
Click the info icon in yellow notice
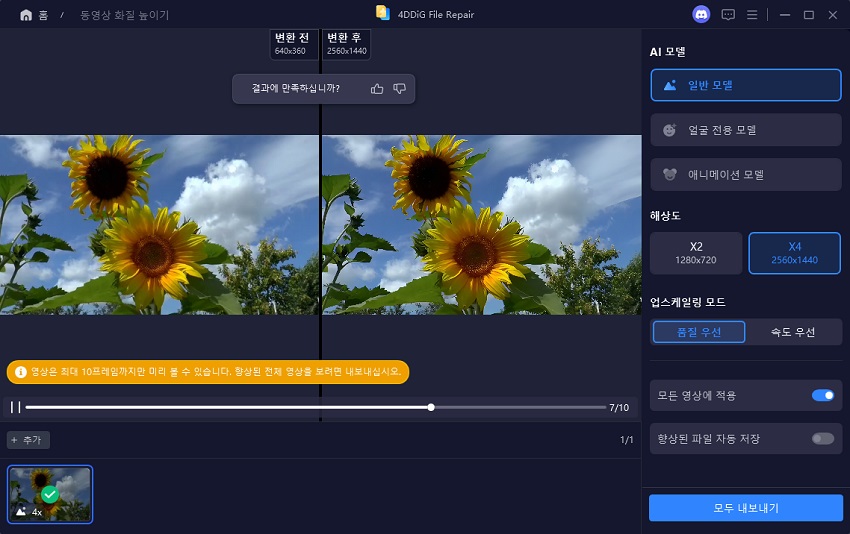click(x=21, y=372)
